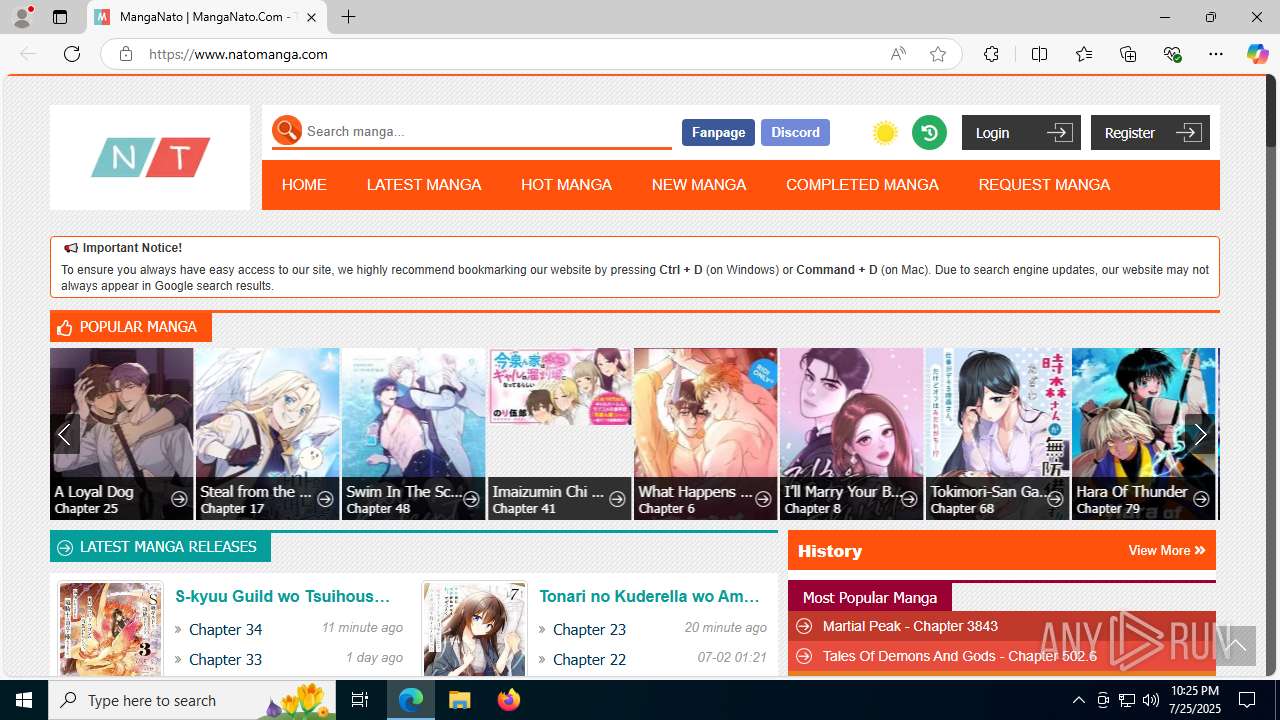Viewport: 1280px width, 720px height.
Task: Show previous popular manga slide arrow
Action: (x=65, y=434)
